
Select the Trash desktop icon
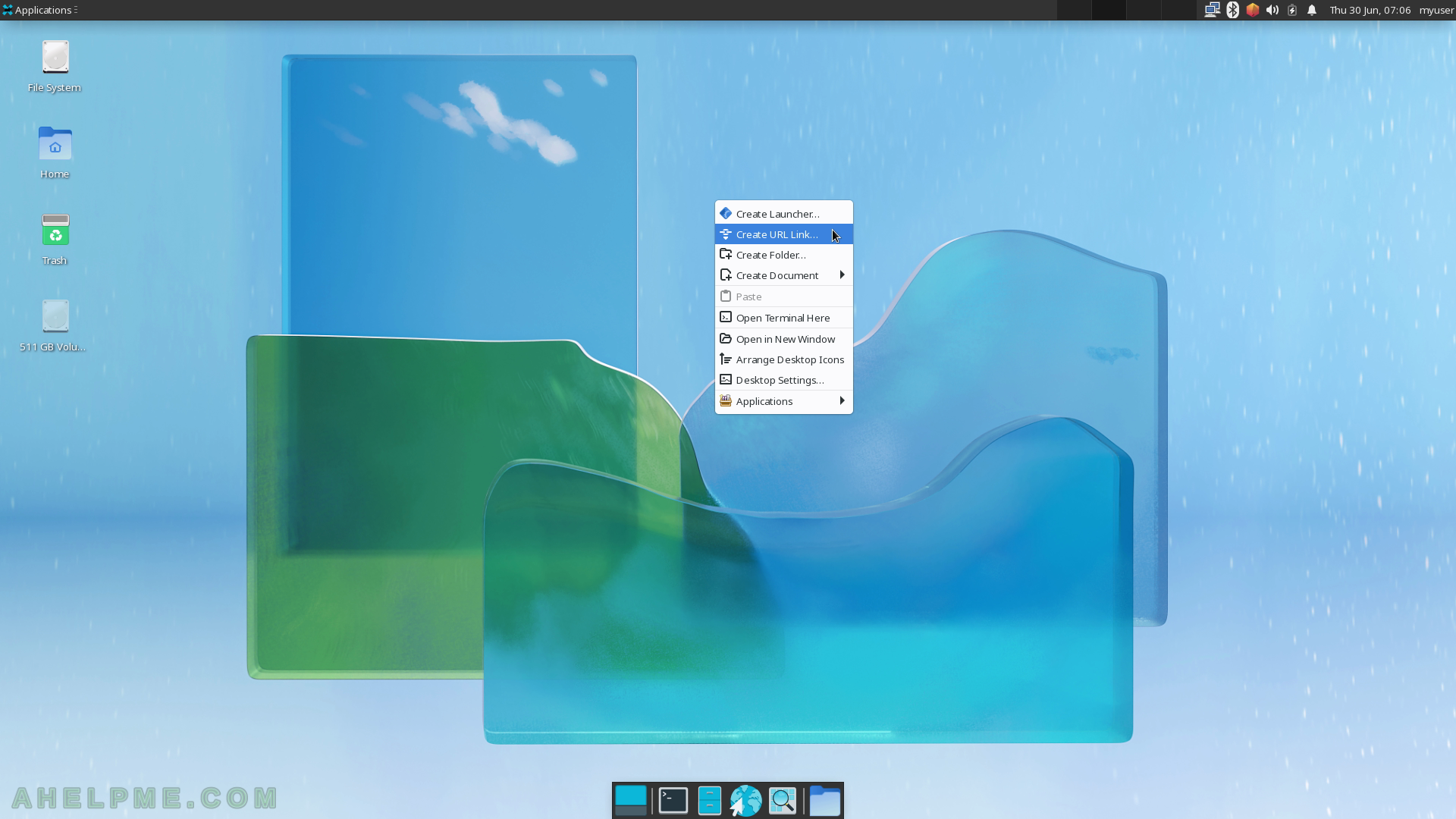(55, 230)
